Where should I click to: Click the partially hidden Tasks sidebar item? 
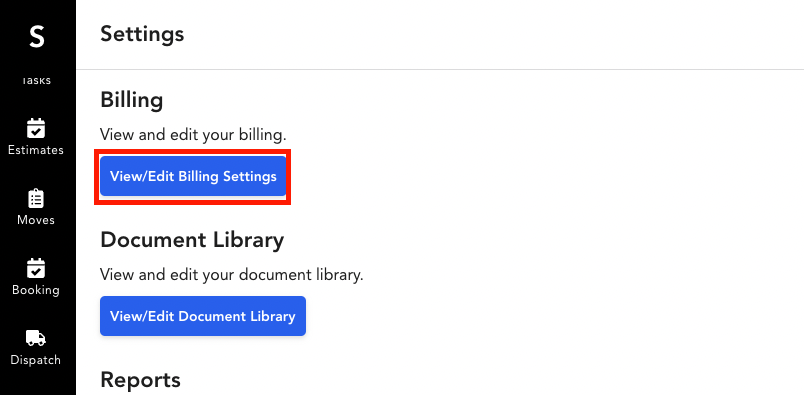[36, 81]
